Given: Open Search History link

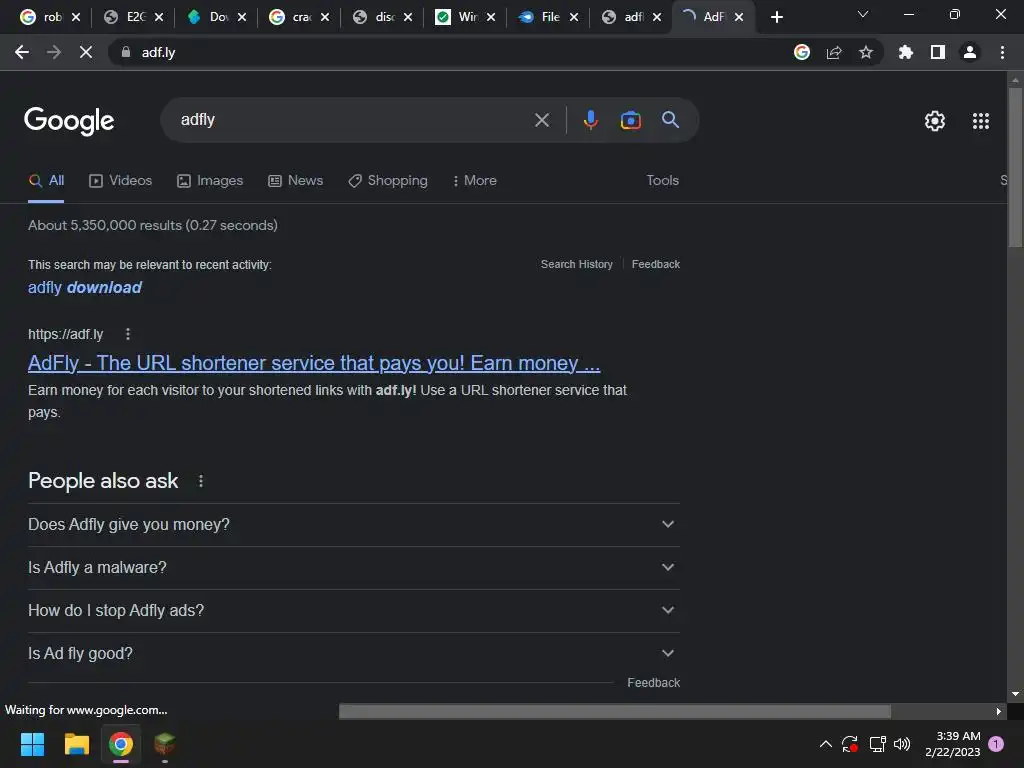Looking at the screenshot, I should point(577,264).
